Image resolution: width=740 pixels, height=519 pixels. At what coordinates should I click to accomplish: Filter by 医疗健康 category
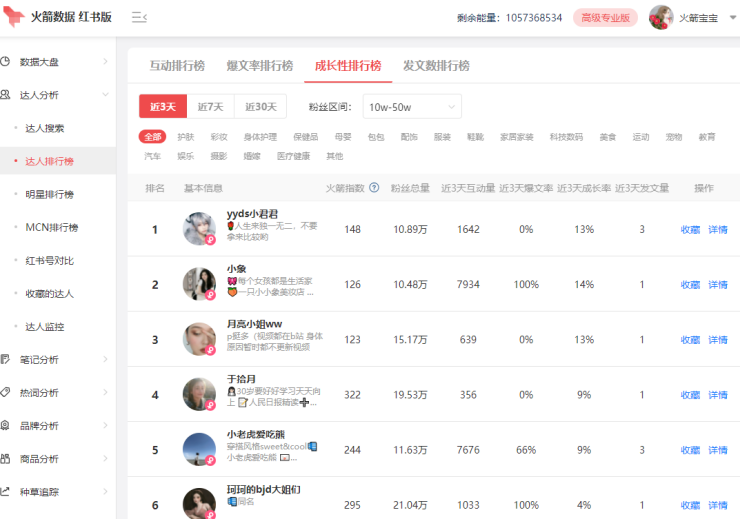point(294,156)
